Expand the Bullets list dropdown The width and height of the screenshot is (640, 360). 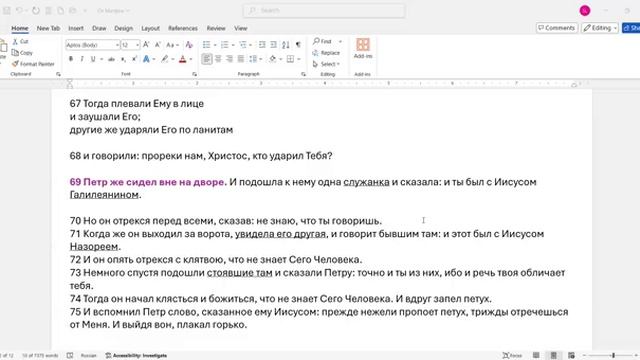[215, 45]
